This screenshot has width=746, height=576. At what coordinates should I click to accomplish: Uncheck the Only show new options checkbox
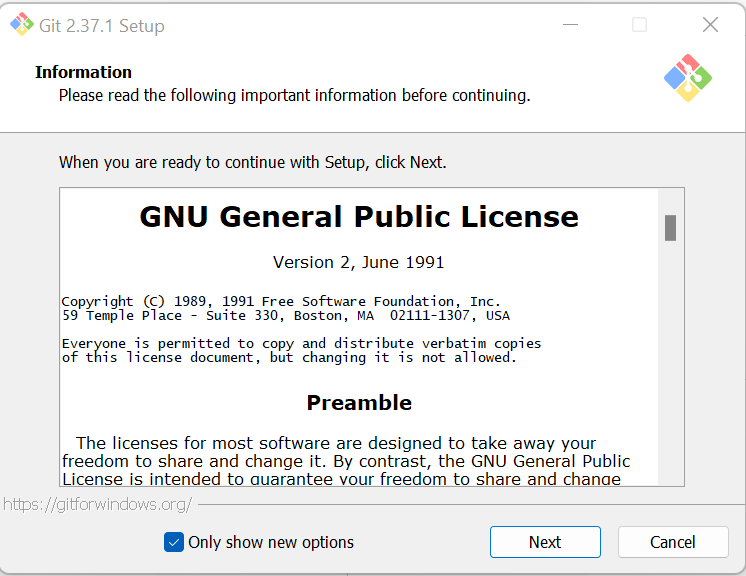click(174, 542)
